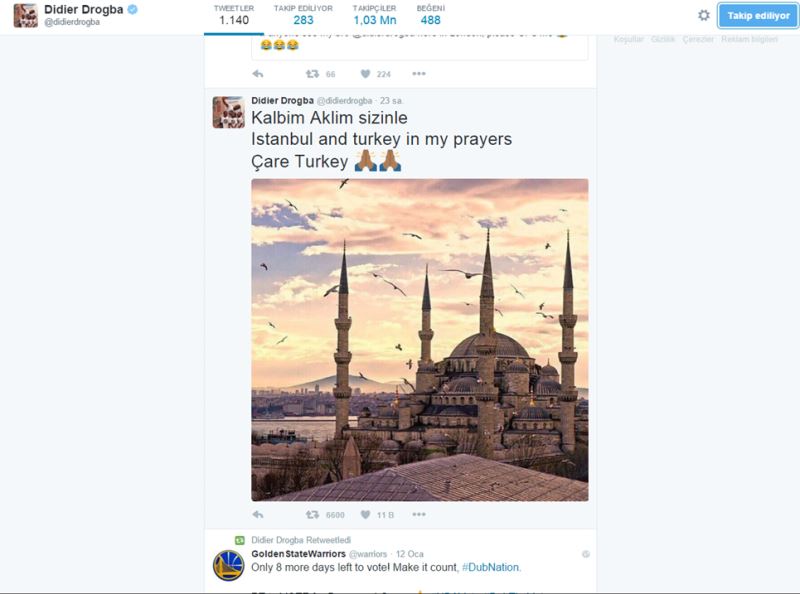Click Didier Drogba's tweet avatar

229,112
